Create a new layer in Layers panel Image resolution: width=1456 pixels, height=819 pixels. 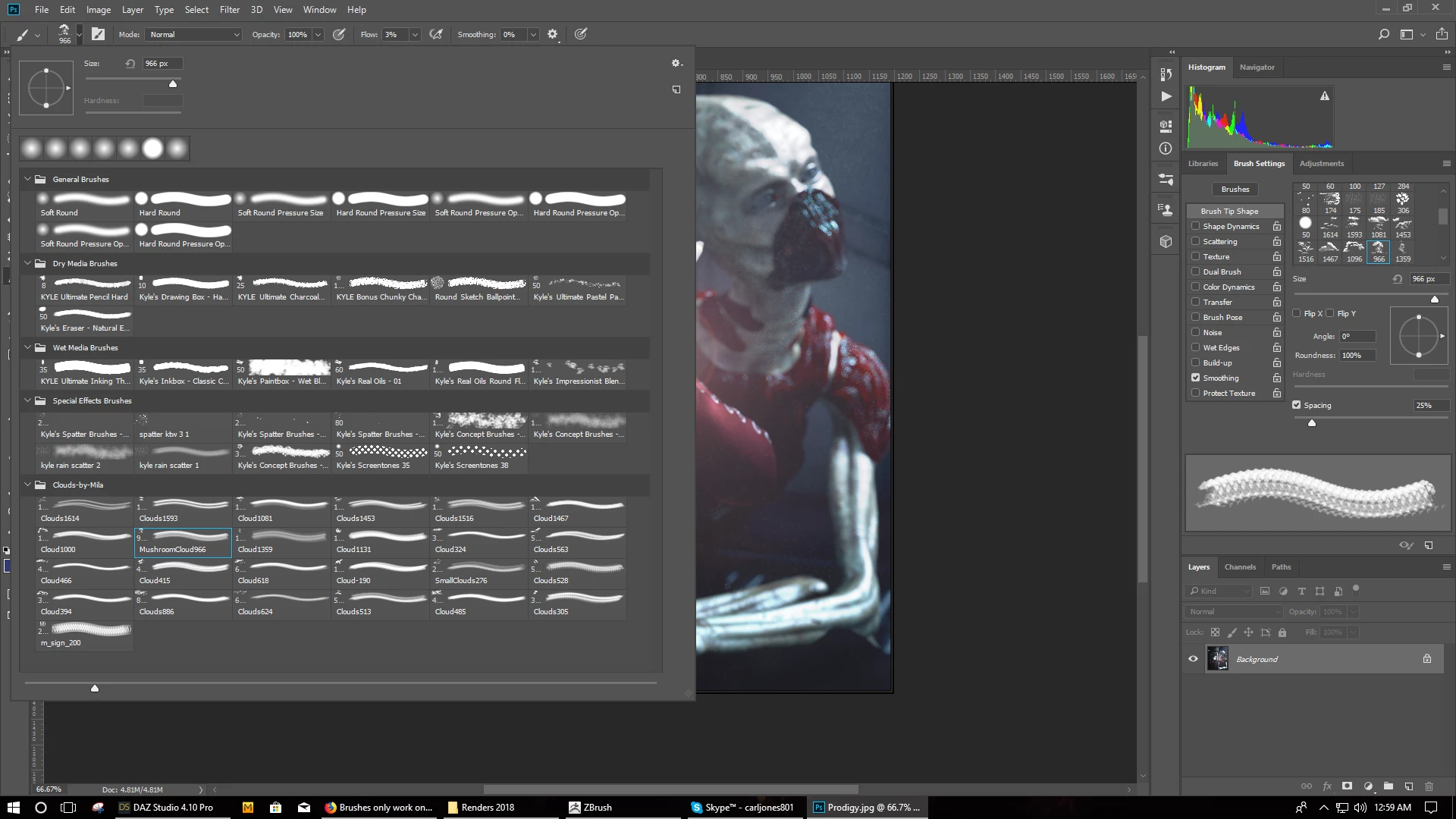tap(1408, 786)
